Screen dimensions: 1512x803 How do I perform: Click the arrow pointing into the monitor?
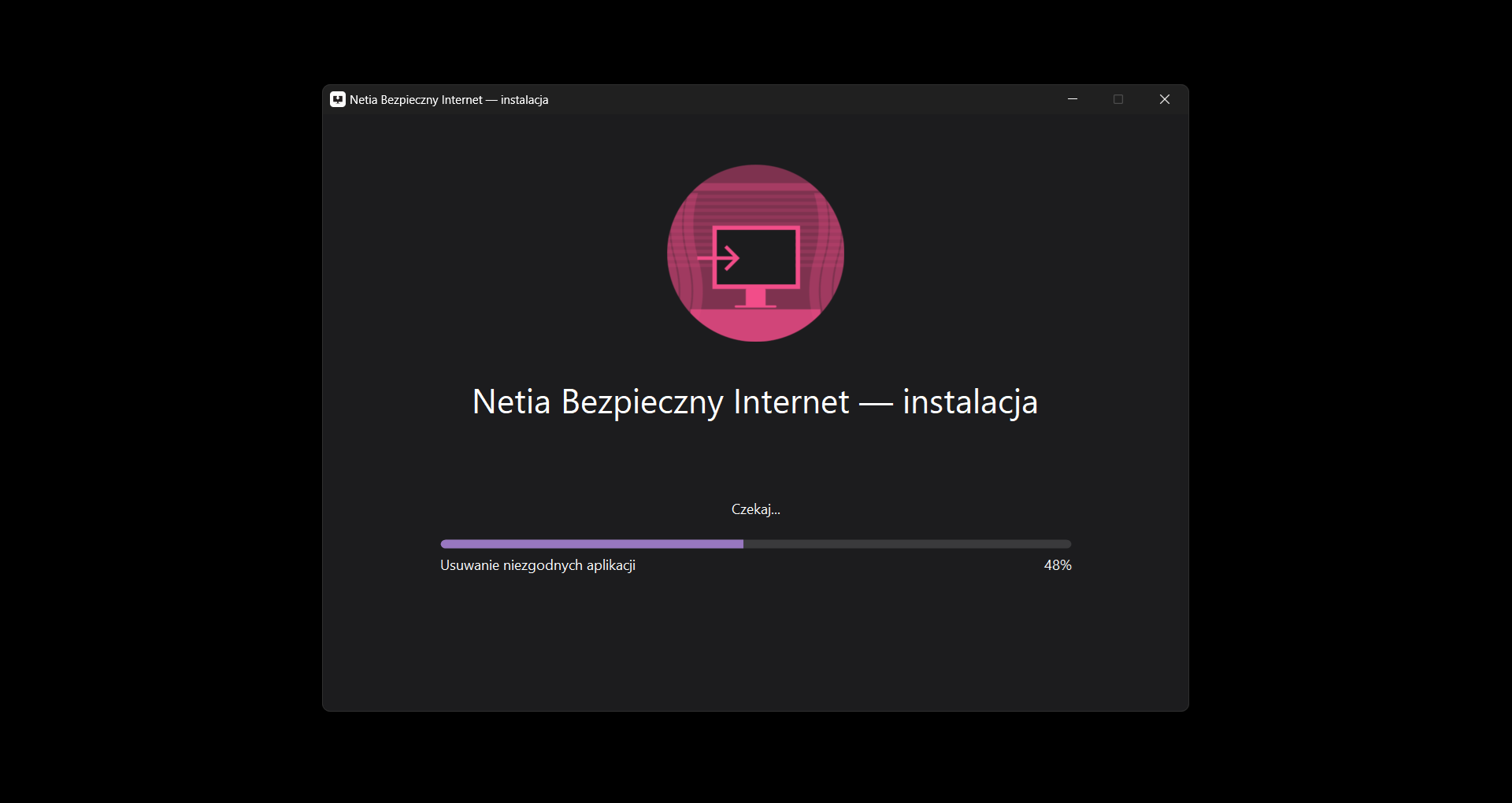point(720,257)
